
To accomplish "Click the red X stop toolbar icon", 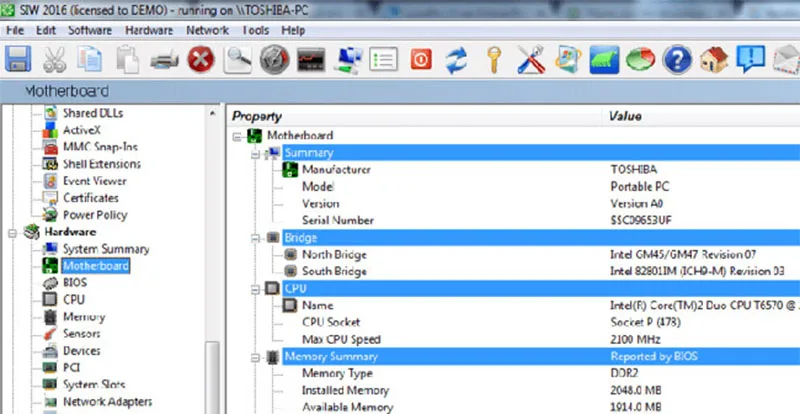I will [201, 59].
